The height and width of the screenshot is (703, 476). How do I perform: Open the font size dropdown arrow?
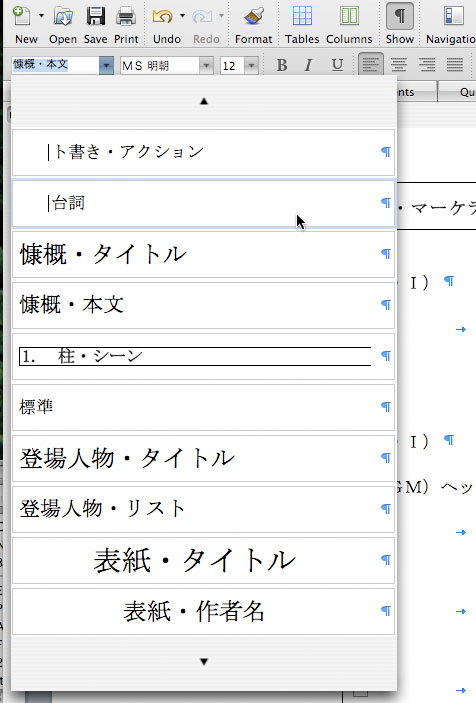click(251, 65)
